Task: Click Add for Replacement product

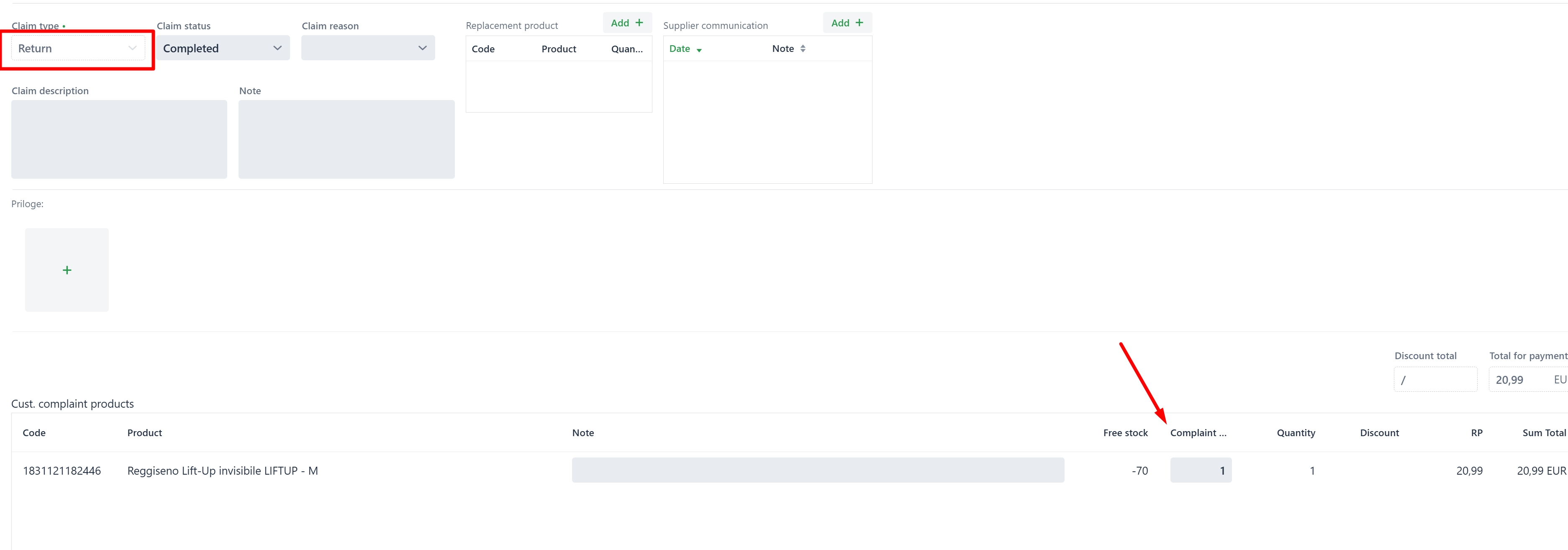Action: (627, 23)
